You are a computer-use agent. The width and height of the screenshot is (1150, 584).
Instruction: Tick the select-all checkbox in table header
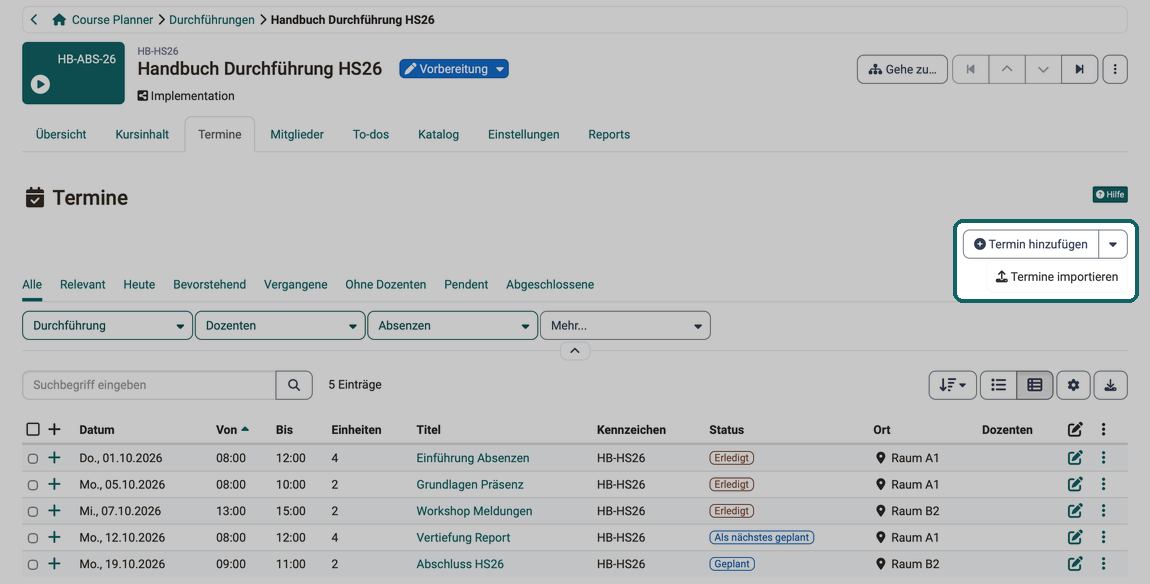tap(33, 429)
